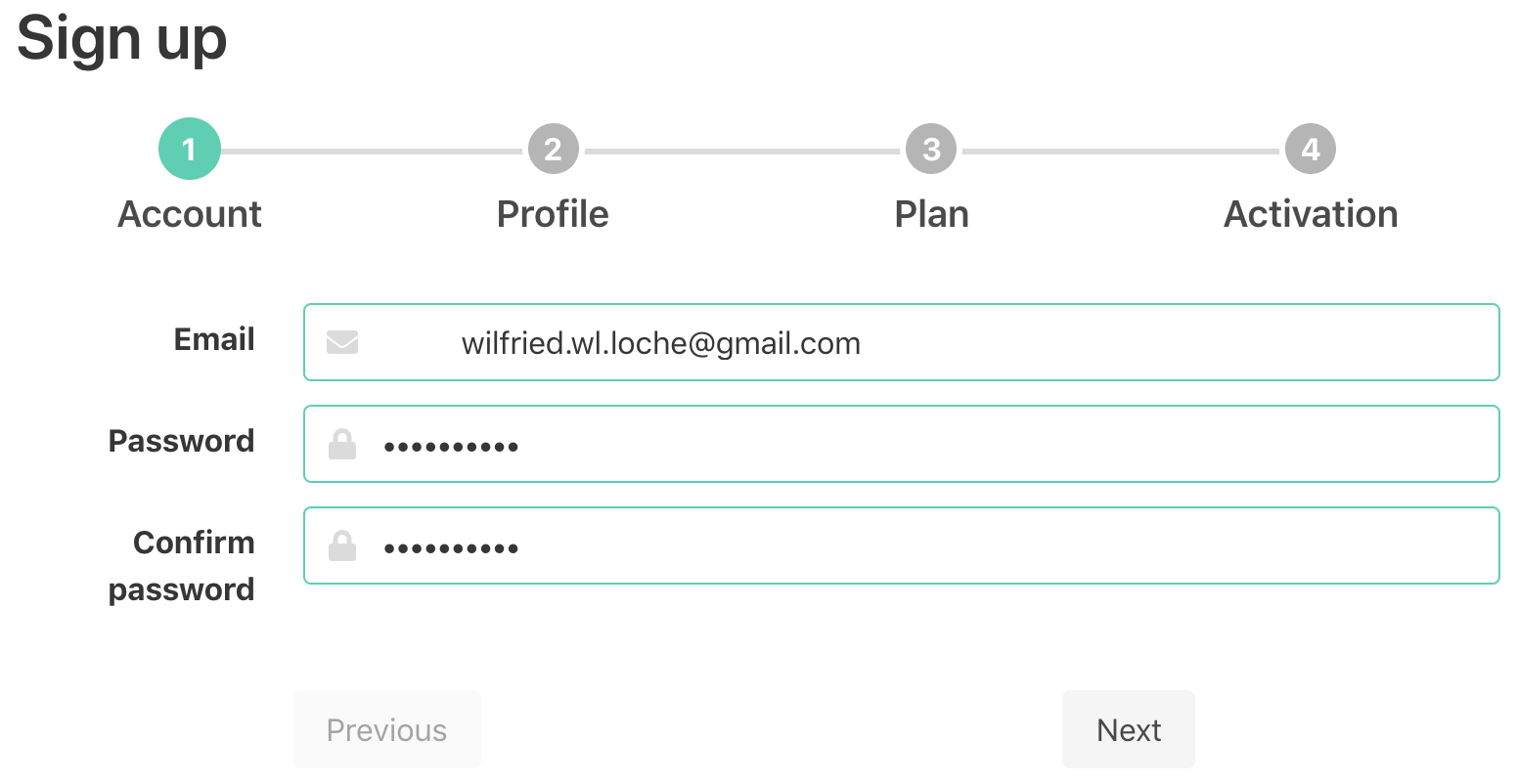Open the Account step label
1518x784 pixels.
pos(190,214)
